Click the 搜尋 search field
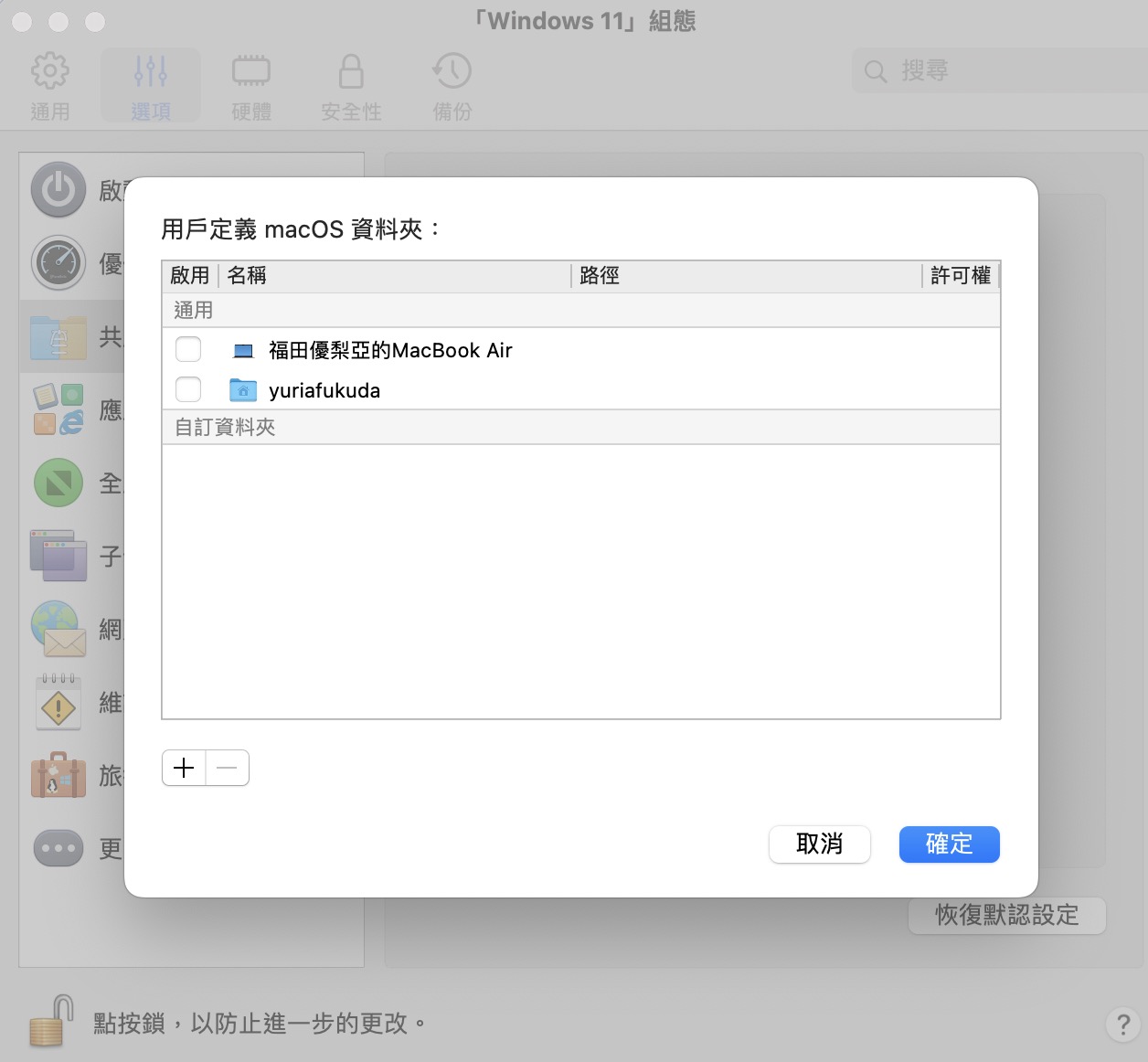Viewport: 1148px width, 1062px height. [x=1000, y=70]
